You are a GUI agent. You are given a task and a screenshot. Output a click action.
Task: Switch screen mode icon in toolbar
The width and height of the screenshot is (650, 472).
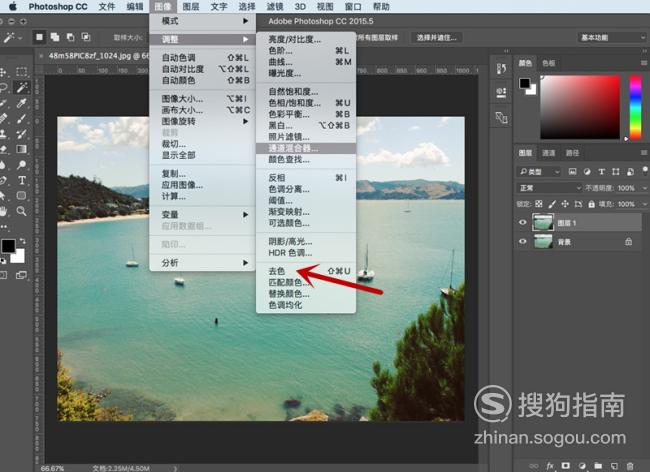21,275
